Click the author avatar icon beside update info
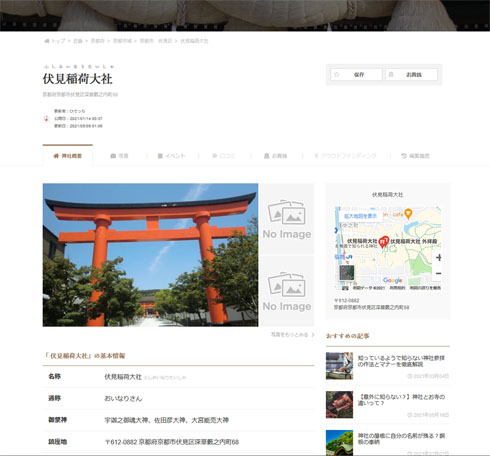 (x=47, y=119)
